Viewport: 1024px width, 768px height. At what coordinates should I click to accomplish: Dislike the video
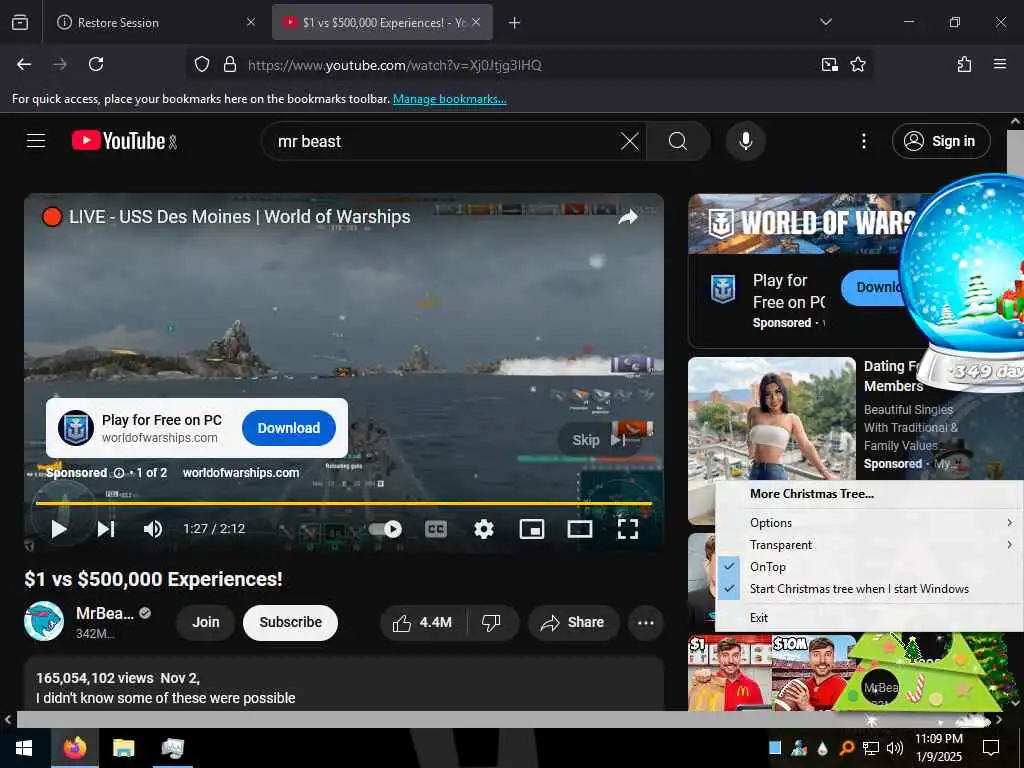pyautogui.click(x=491, y=622)
